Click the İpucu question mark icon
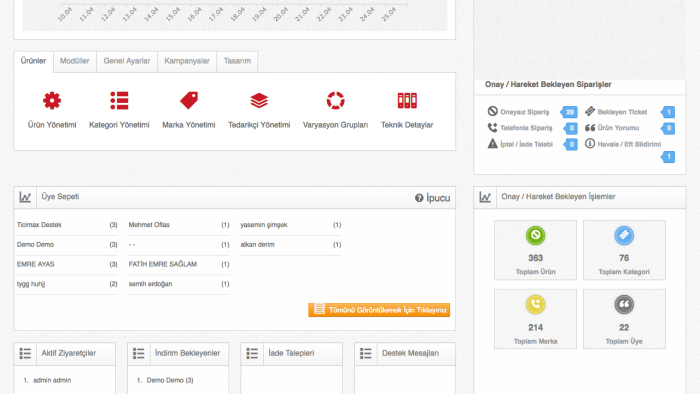 pyautogui.click(x=419, y=198)
